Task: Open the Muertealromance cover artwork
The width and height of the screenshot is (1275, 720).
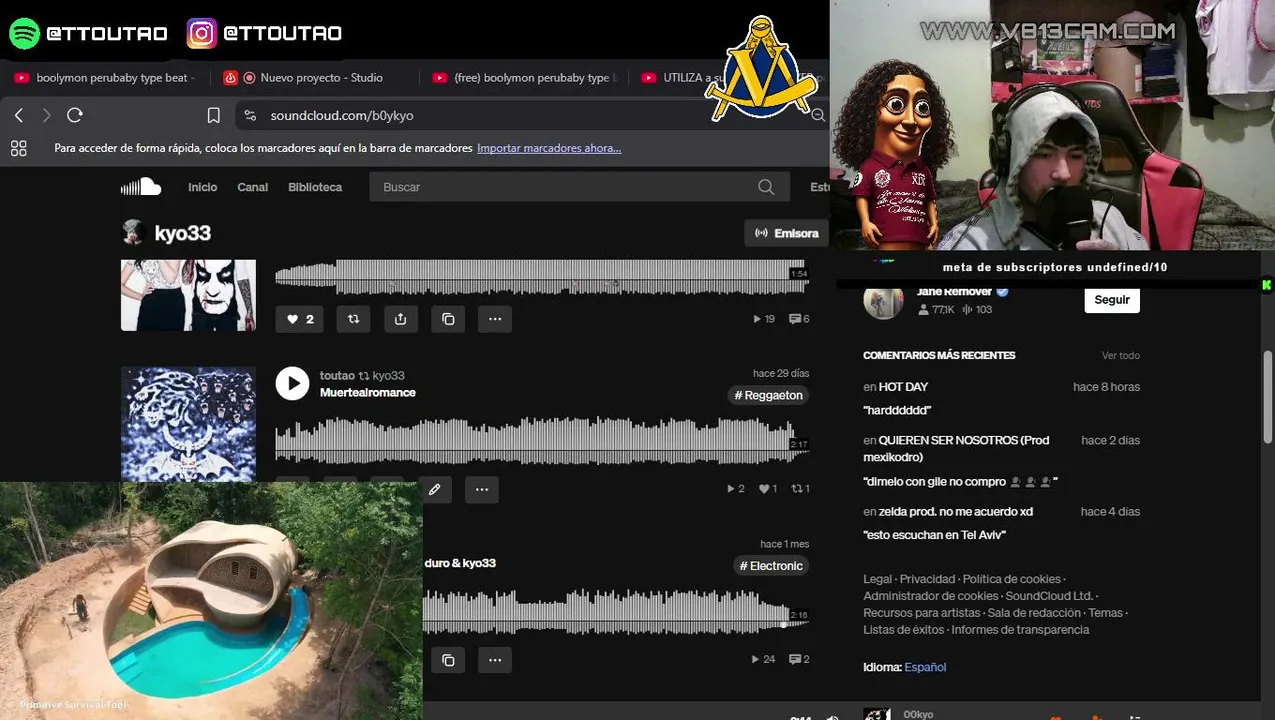Action: coord(188,424)
